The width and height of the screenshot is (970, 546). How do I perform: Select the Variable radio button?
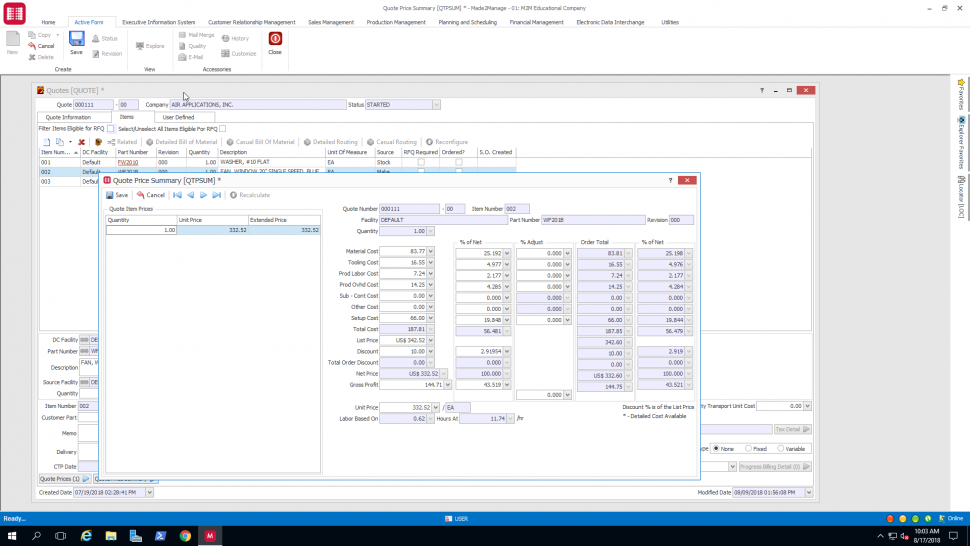pos(779,449)
